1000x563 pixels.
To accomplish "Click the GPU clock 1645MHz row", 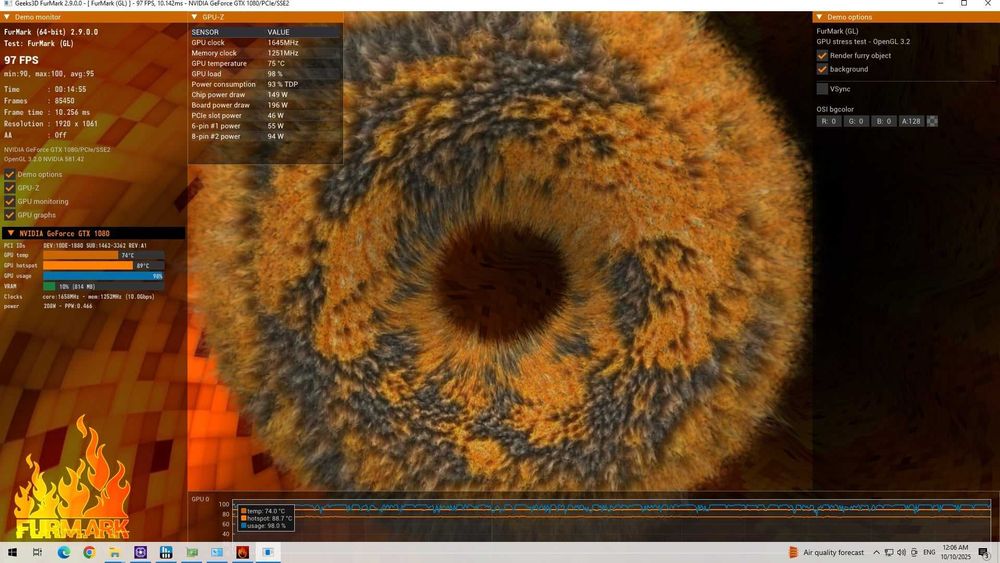I will 265,43.
